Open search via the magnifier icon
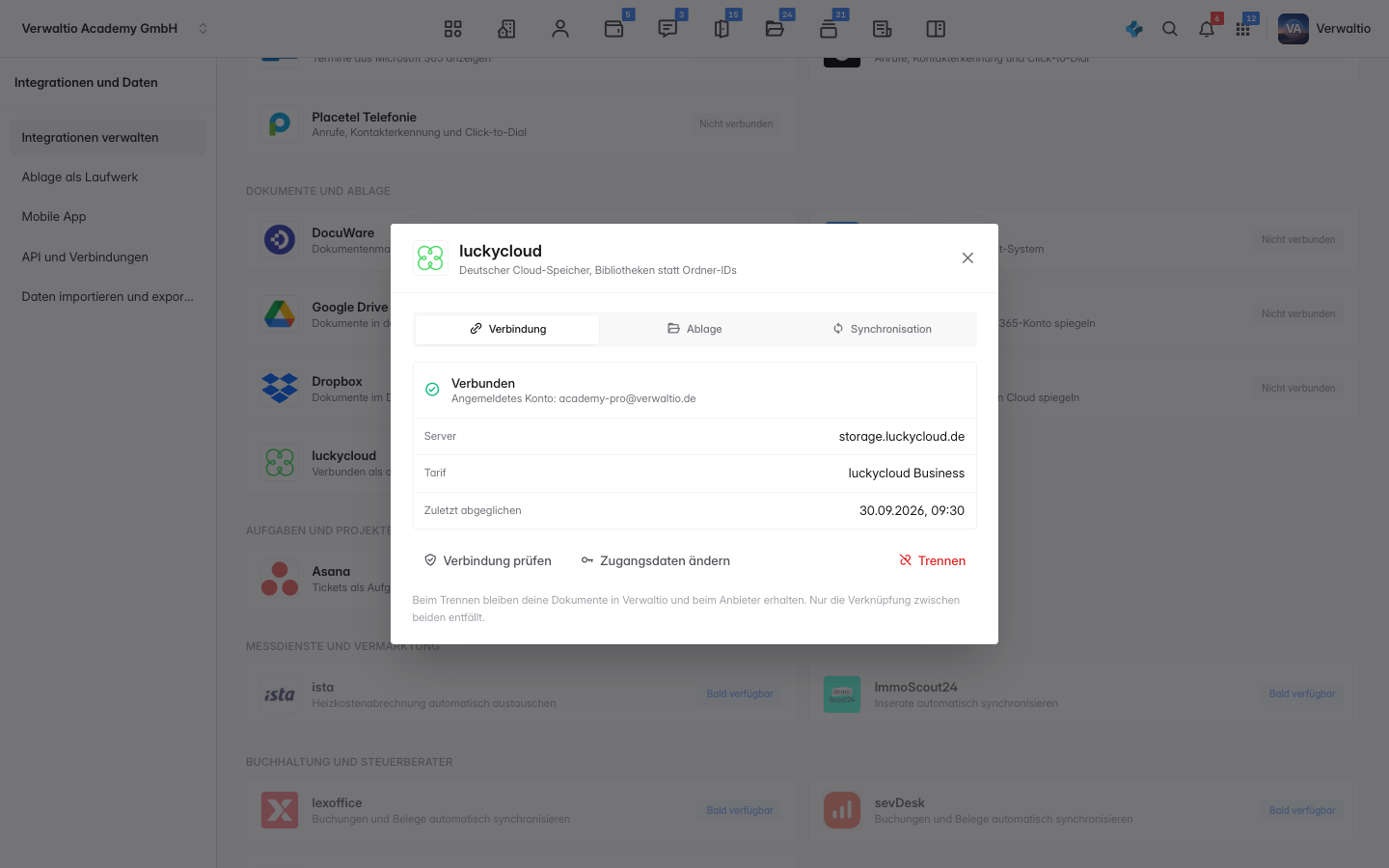 [1170, 29]
